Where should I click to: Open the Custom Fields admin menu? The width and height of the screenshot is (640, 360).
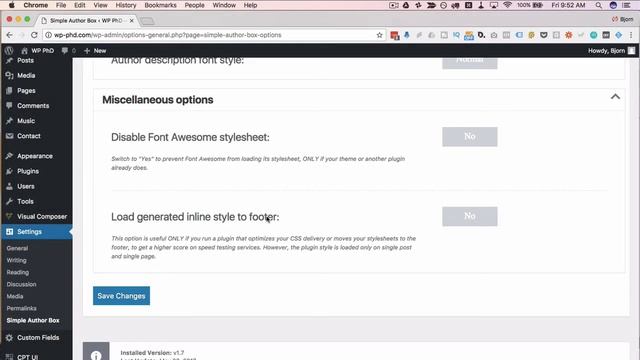(38, 338)
